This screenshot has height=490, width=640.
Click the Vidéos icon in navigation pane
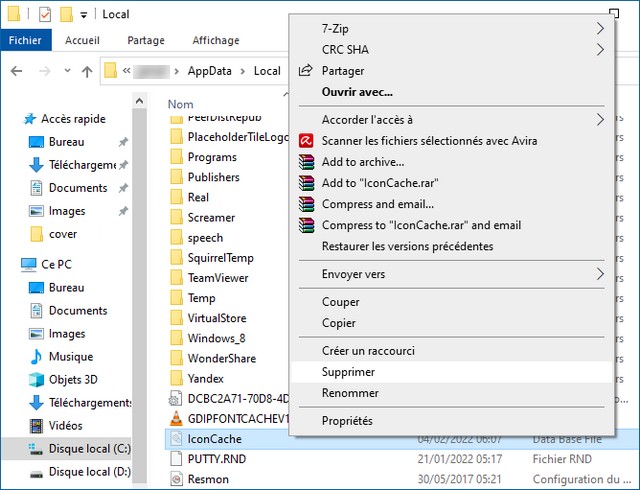[x=35, y=426]
